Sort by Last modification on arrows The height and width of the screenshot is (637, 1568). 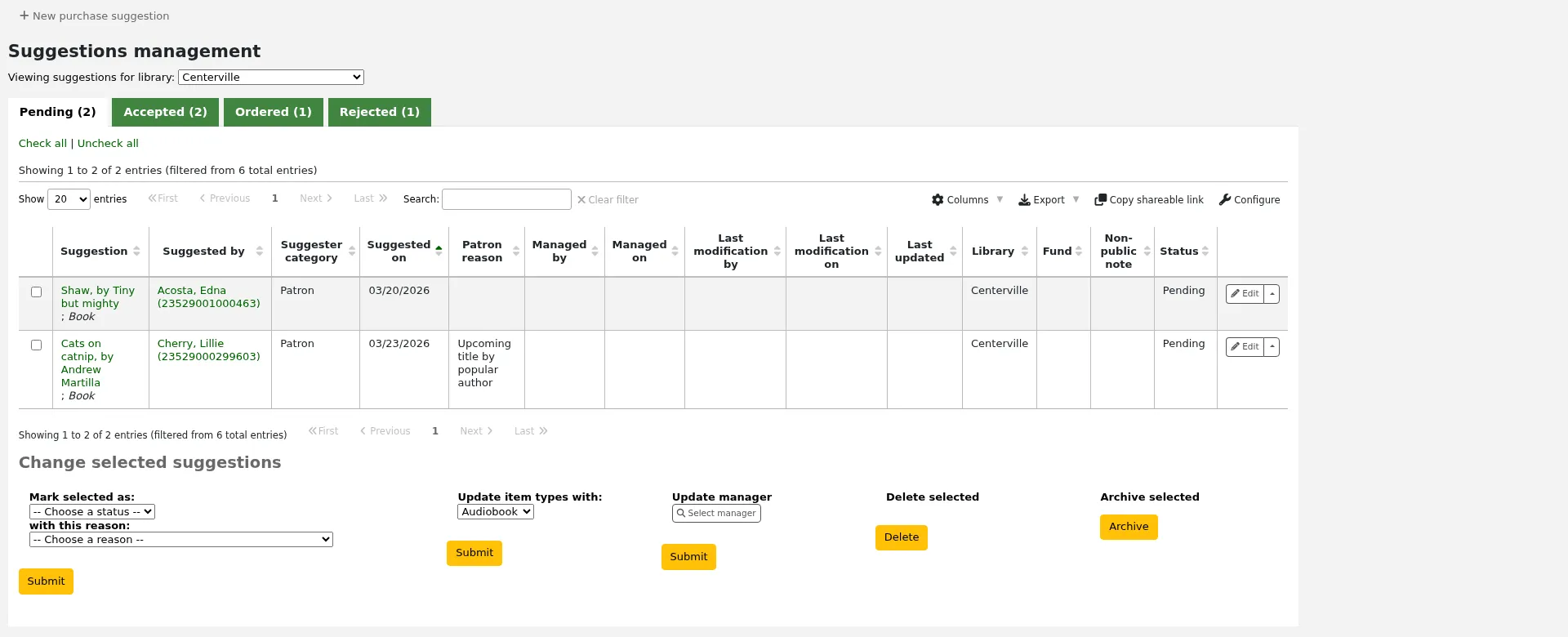point(879,252)
